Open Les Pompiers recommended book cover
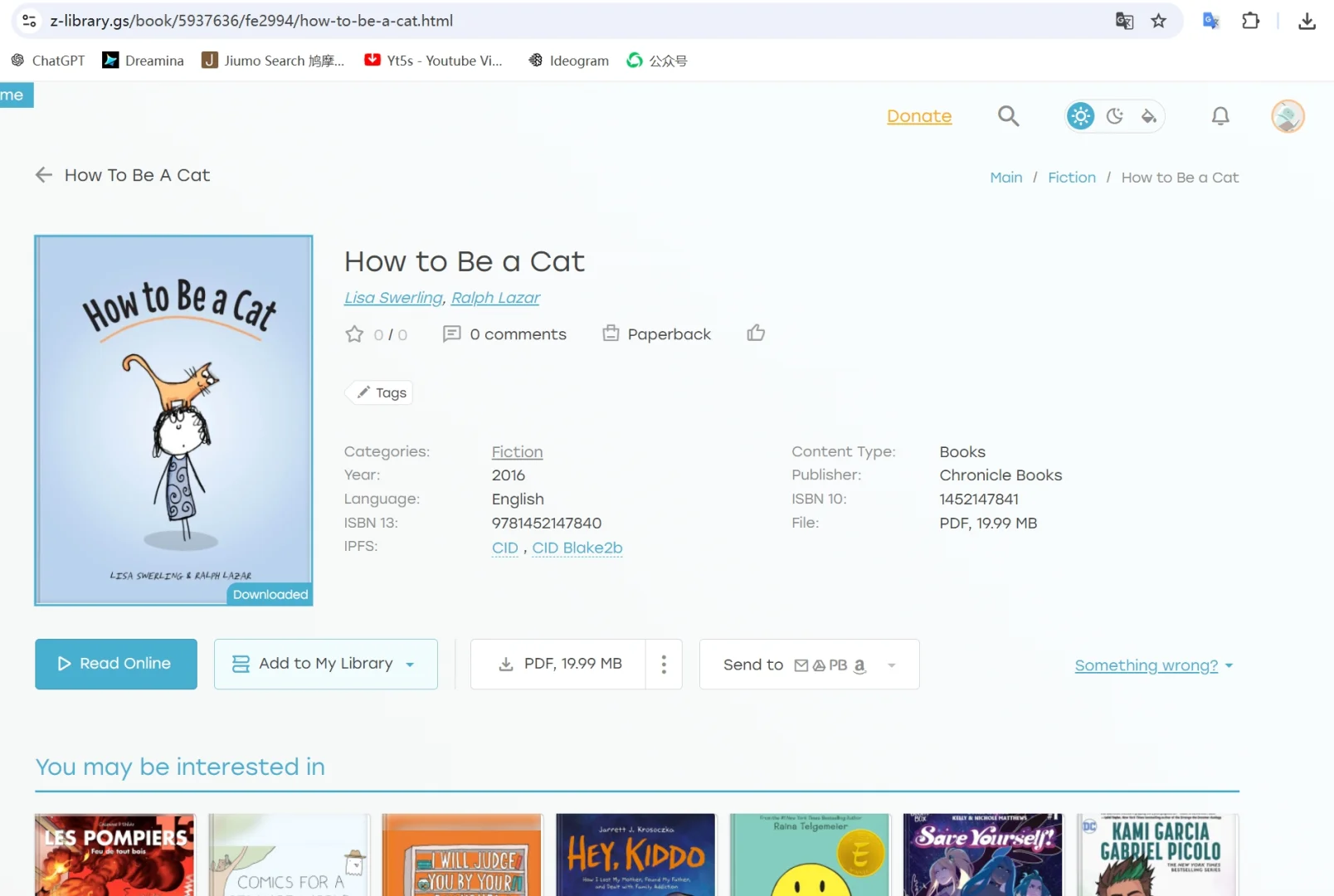 (114, 855)
